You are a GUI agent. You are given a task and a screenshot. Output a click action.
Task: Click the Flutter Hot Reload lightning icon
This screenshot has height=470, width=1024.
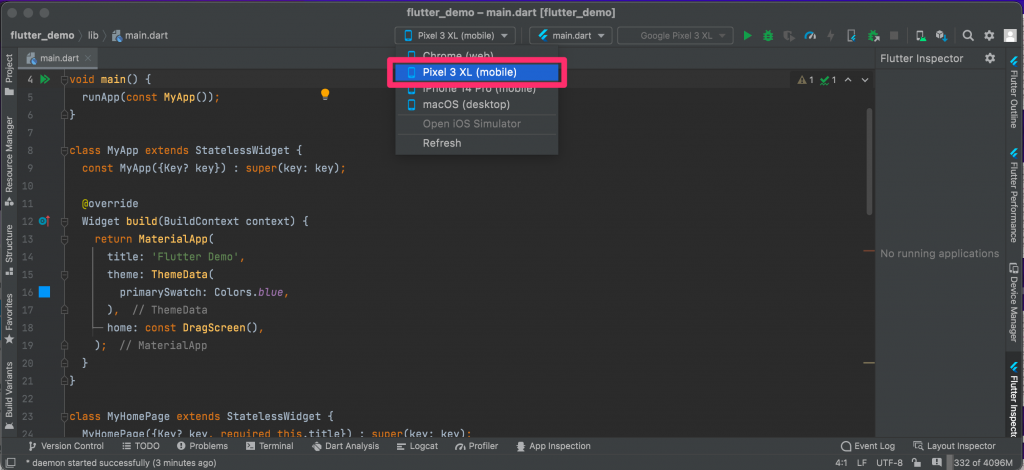(x=831, y=36)
